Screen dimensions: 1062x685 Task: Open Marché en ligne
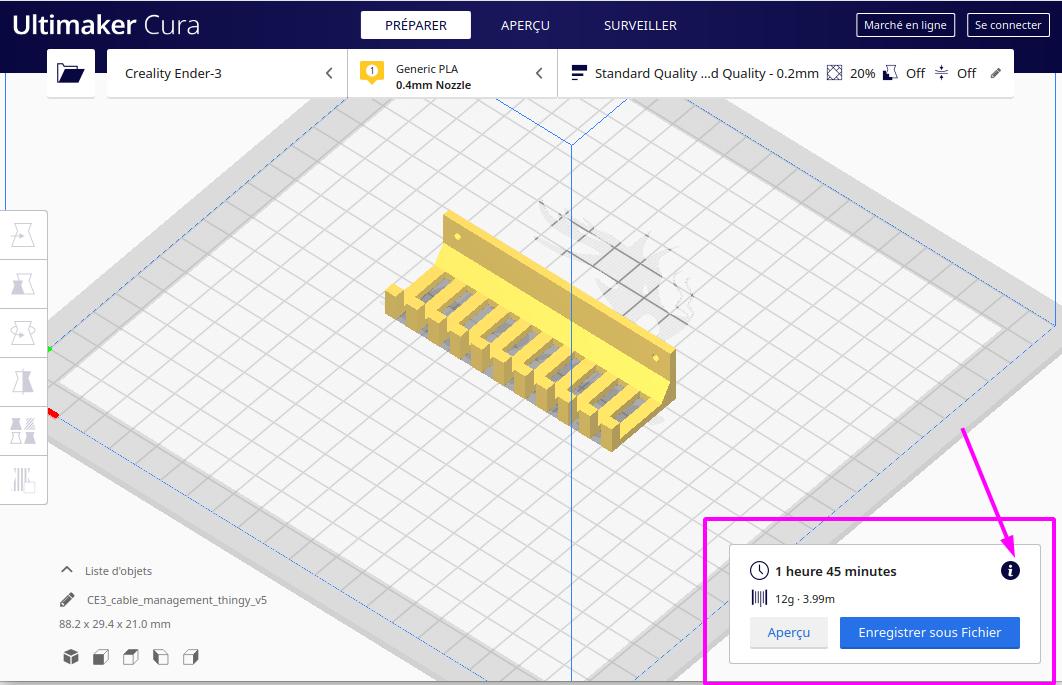tap(905, 25)
